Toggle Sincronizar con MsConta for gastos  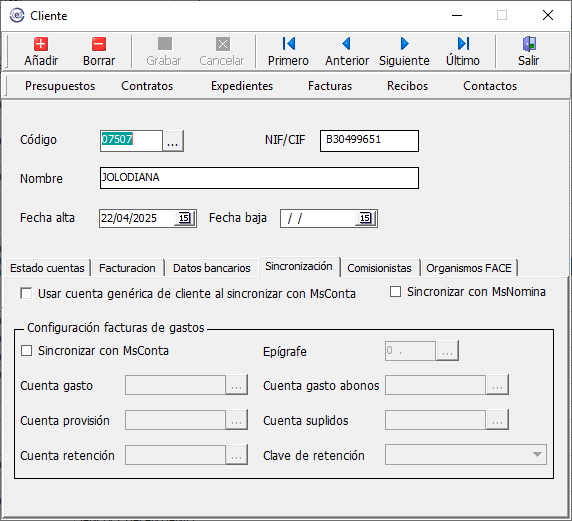[x=26, y=351]
